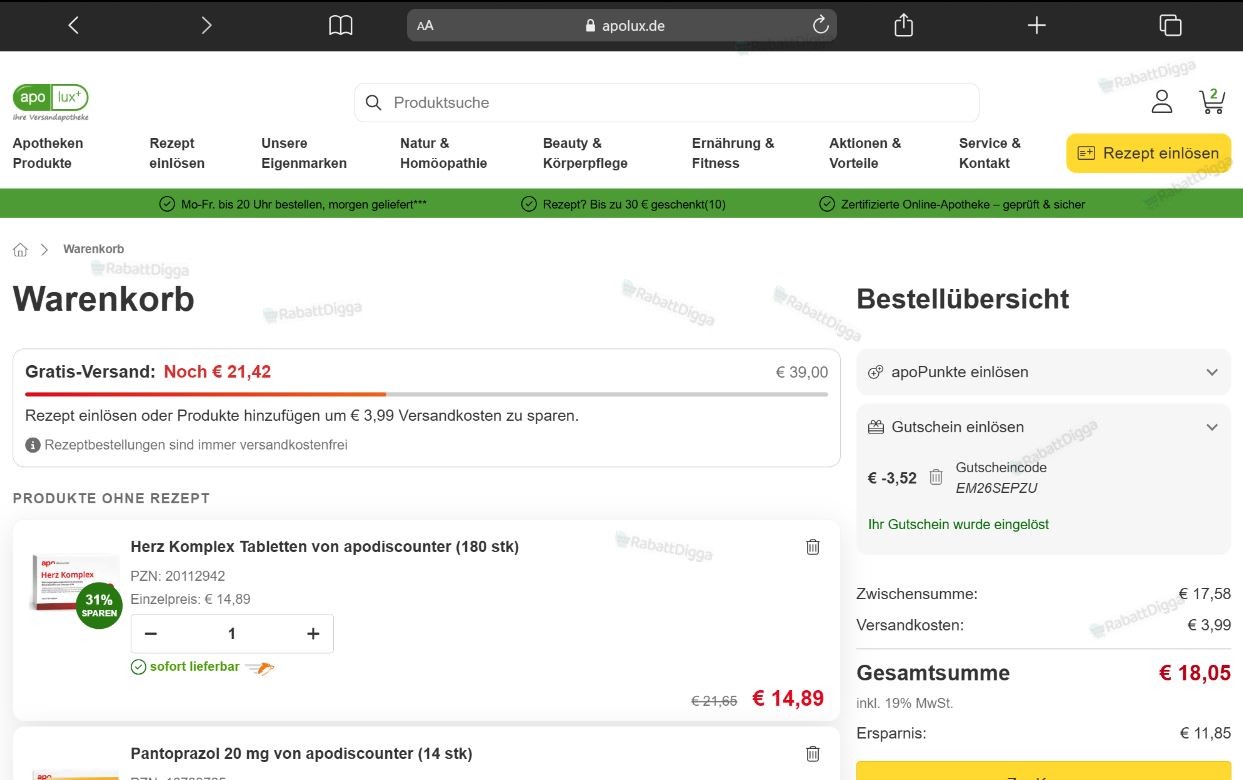The height and width of the screenshot is (780, 1243).
Task: Click the Gutschein gift icon
Action: (876, 427)
